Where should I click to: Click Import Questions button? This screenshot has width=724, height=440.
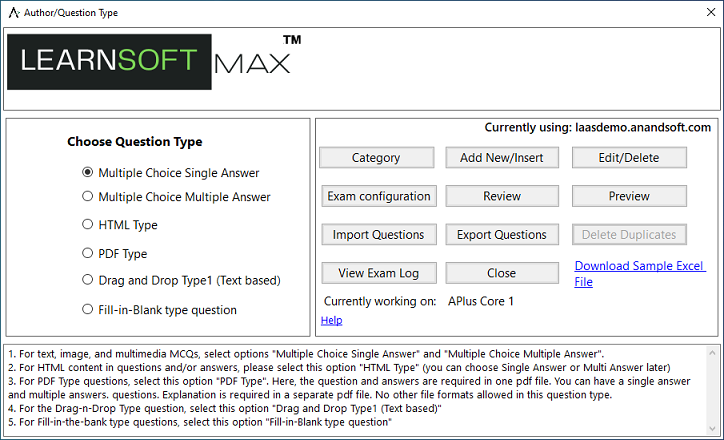(x=378, y=235)
